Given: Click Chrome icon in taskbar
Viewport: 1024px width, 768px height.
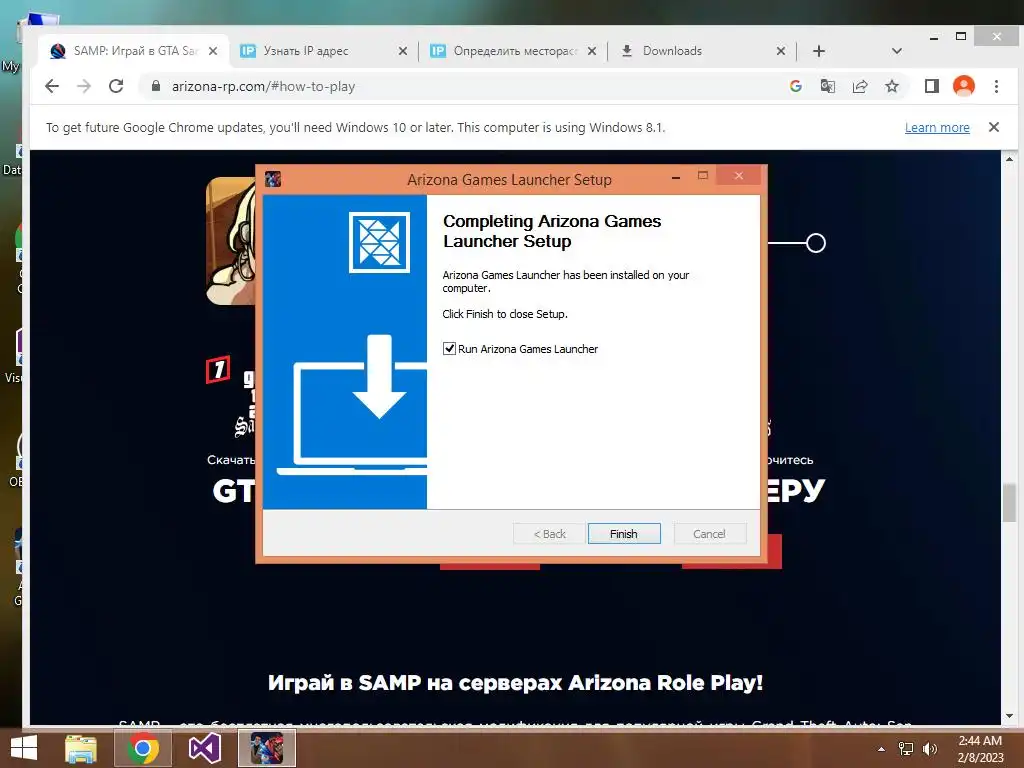Looking at the screenshot, I should [x=143, y=748].
